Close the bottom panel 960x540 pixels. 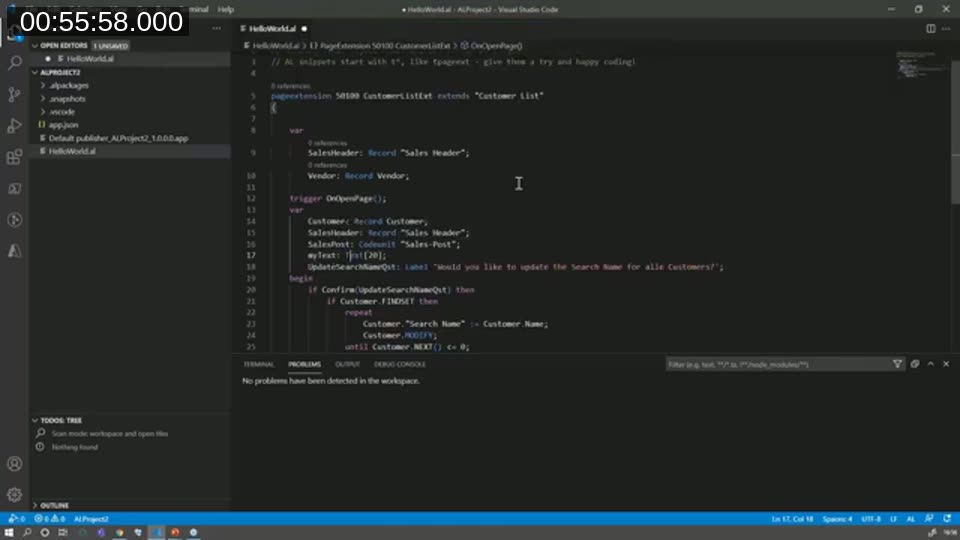[946, 364]
